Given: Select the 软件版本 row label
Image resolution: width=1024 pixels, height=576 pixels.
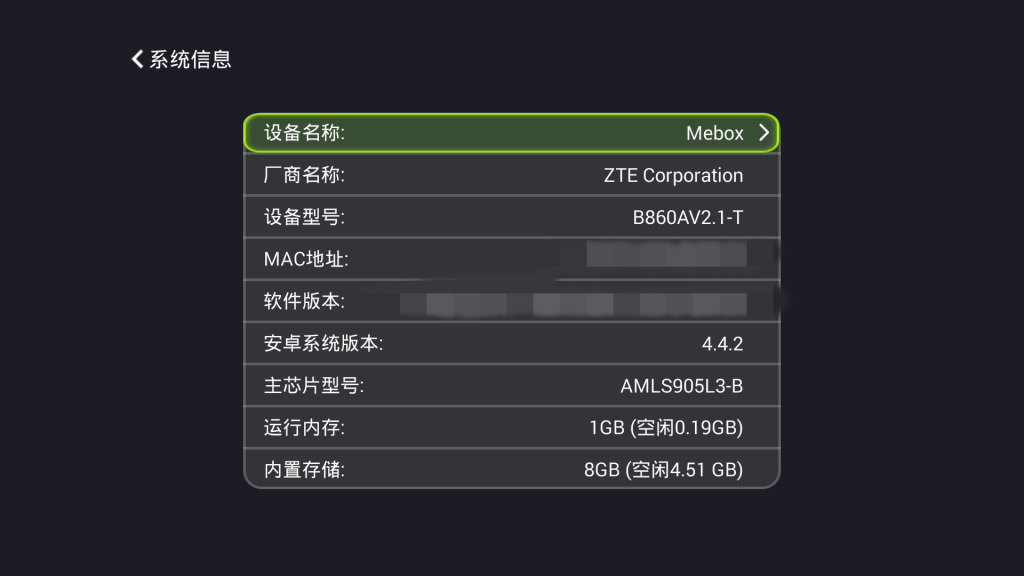Looking at the screenshot, I should click(304, 302).
